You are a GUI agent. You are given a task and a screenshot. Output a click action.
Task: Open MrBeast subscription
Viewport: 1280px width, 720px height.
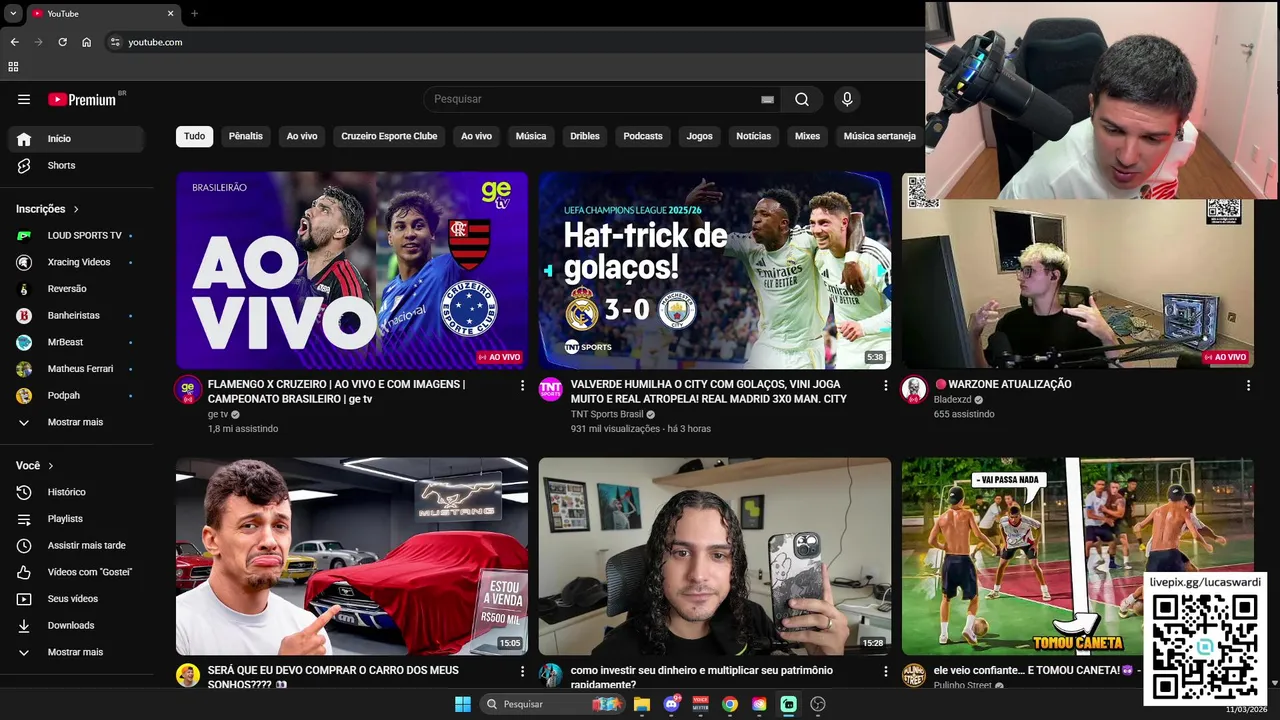75,342
